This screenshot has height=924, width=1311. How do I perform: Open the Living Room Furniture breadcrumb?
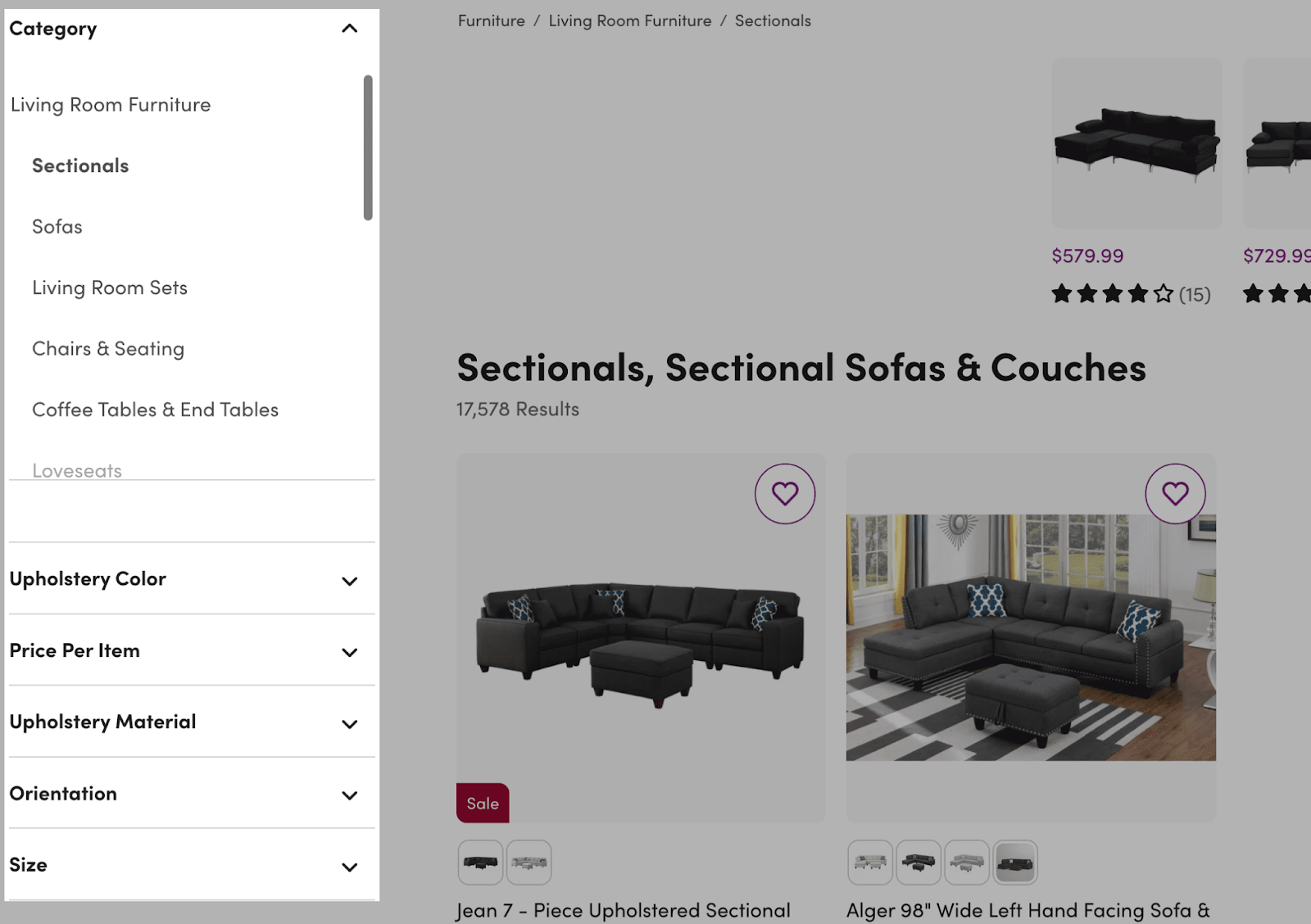[x=630, y=20]
